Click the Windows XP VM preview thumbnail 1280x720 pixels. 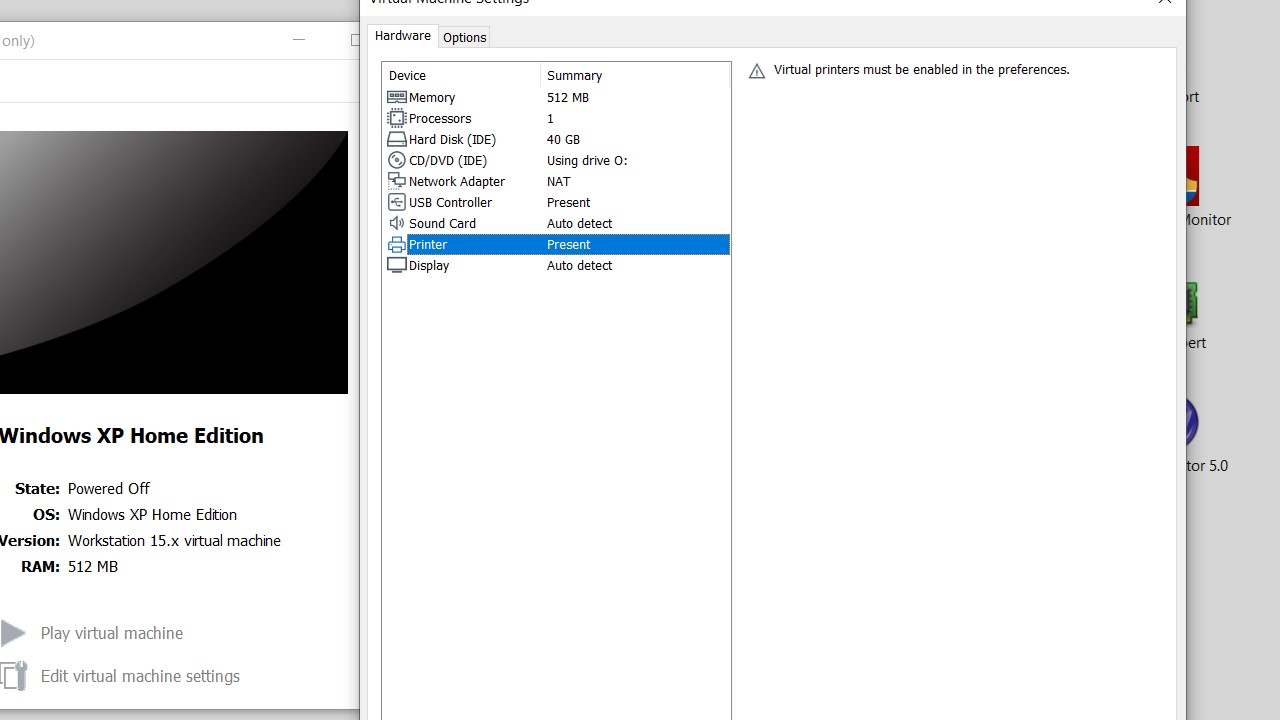(x=173, y=262)
